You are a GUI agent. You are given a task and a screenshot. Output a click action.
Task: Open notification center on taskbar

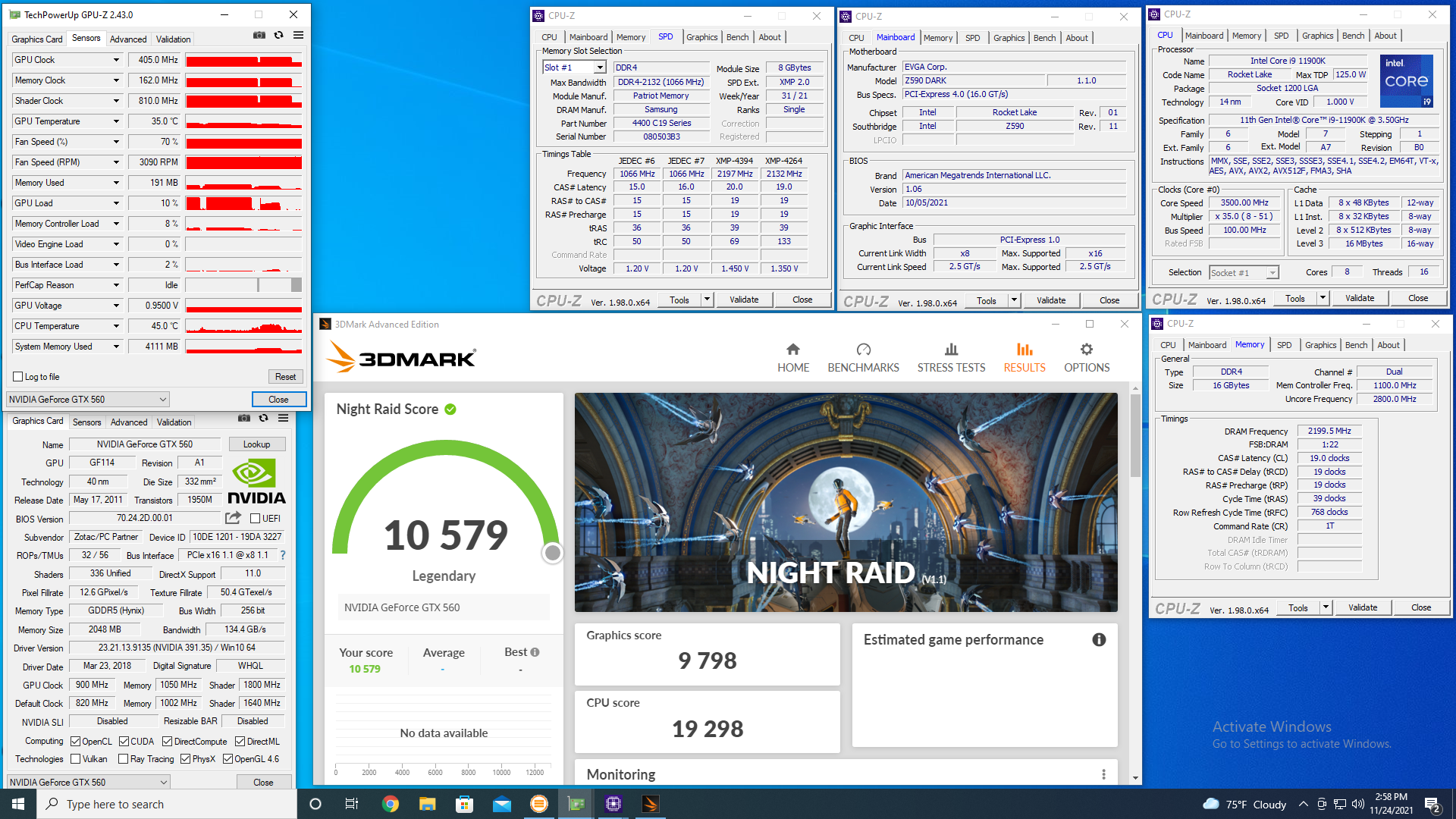pyautogui.click(x=1432, y=804)
